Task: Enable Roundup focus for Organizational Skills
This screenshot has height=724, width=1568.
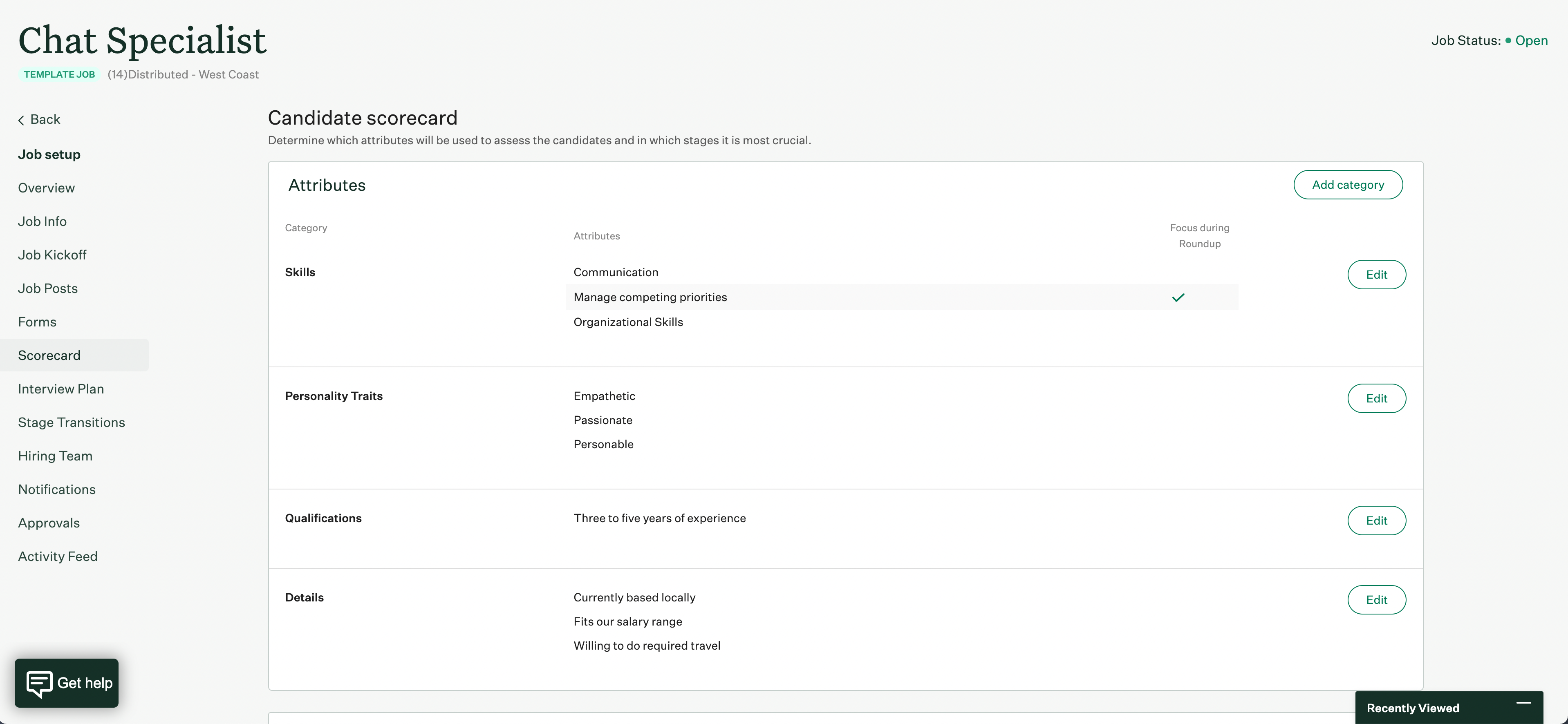Action: 1178,322
